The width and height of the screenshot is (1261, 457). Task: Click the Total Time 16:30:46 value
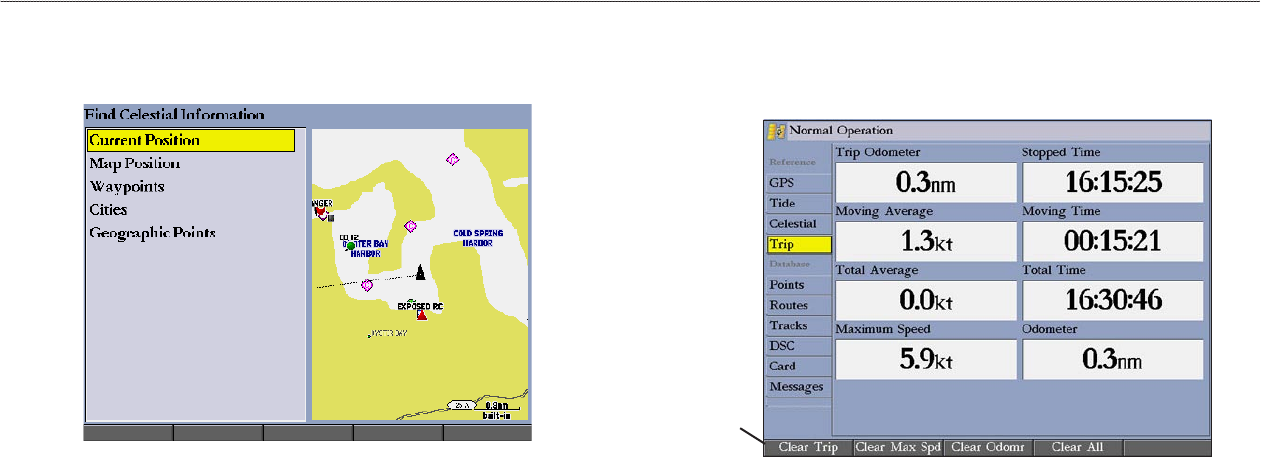coord(1112,301)
